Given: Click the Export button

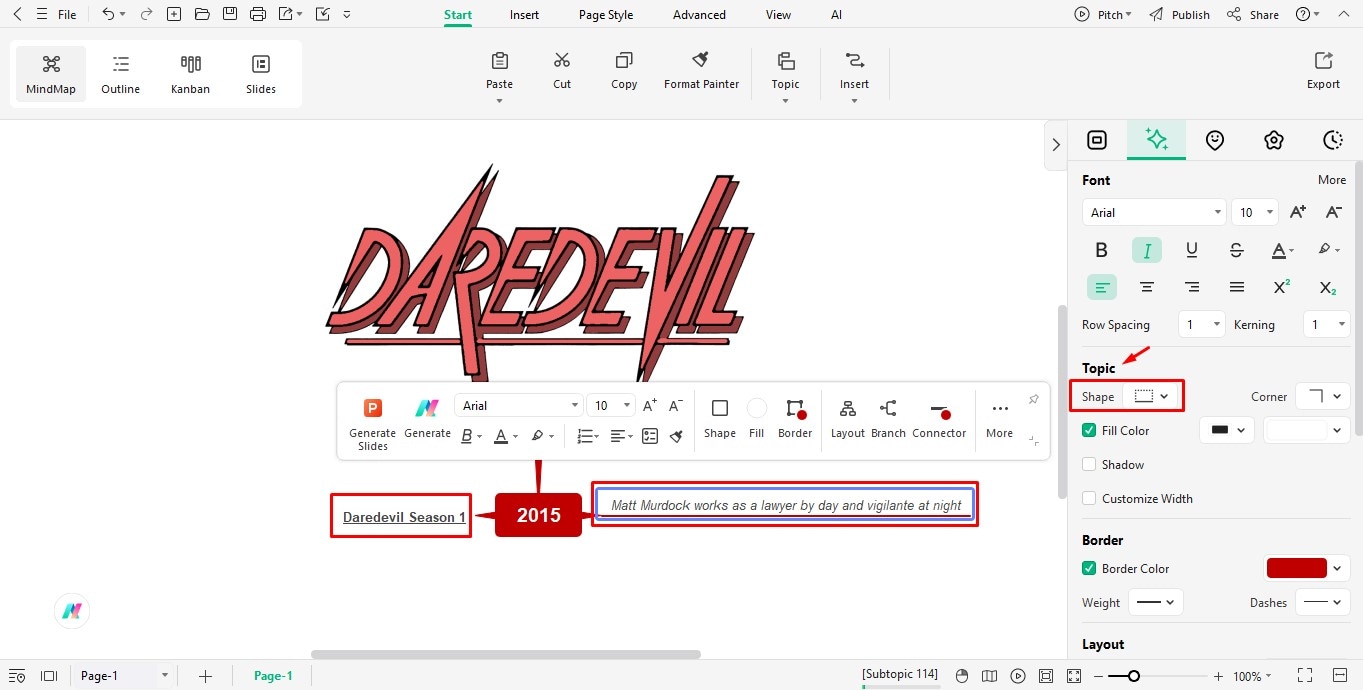Looking at the screenshot, I should [1323, 70].
